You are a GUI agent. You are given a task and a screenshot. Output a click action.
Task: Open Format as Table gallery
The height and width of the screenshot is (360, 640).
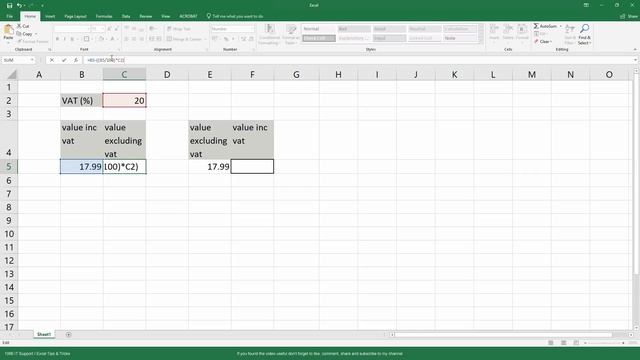pos(291,34)
